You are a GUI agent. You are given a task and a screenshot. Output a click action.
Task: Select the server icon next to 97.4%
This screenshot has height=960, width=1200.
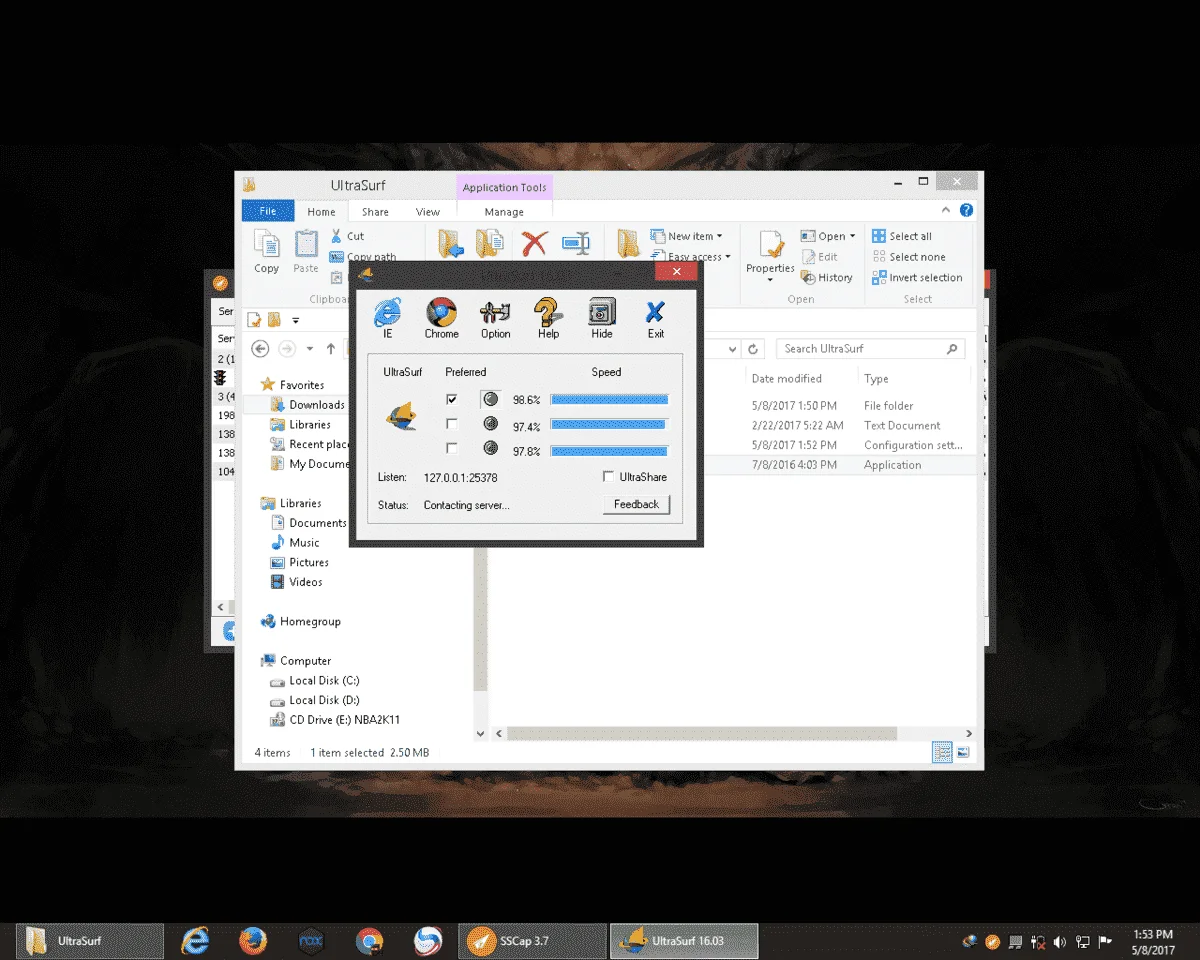click(x=490, y=424)
